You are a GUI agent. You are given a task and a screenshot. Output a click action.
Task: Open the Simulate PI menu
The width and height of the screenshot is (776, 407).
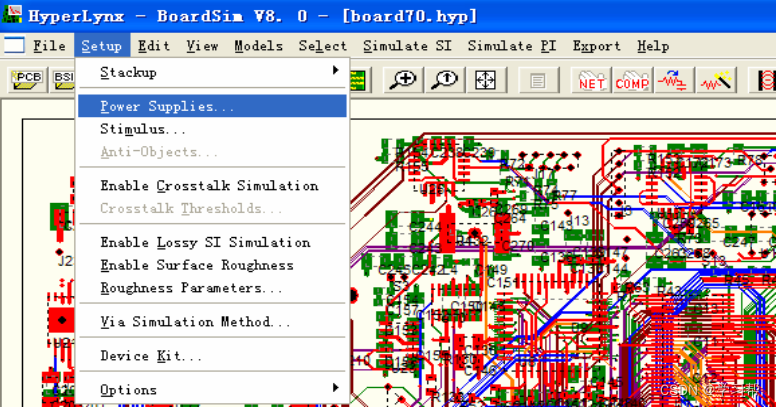(512, 46)
